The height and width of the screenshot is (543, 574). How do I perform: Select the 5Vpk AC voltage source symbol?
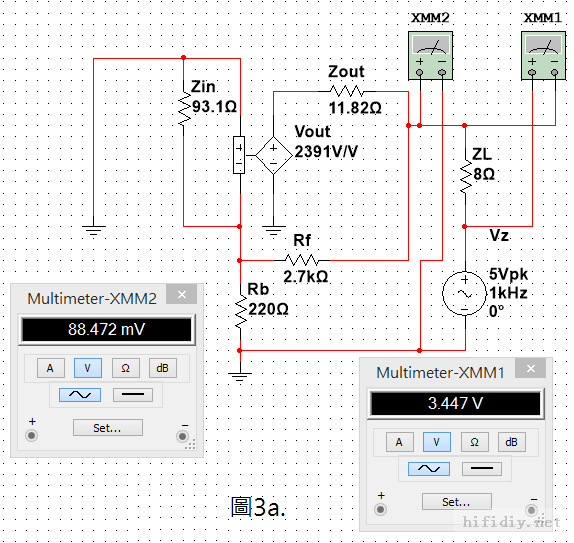[x=465, y=293]
